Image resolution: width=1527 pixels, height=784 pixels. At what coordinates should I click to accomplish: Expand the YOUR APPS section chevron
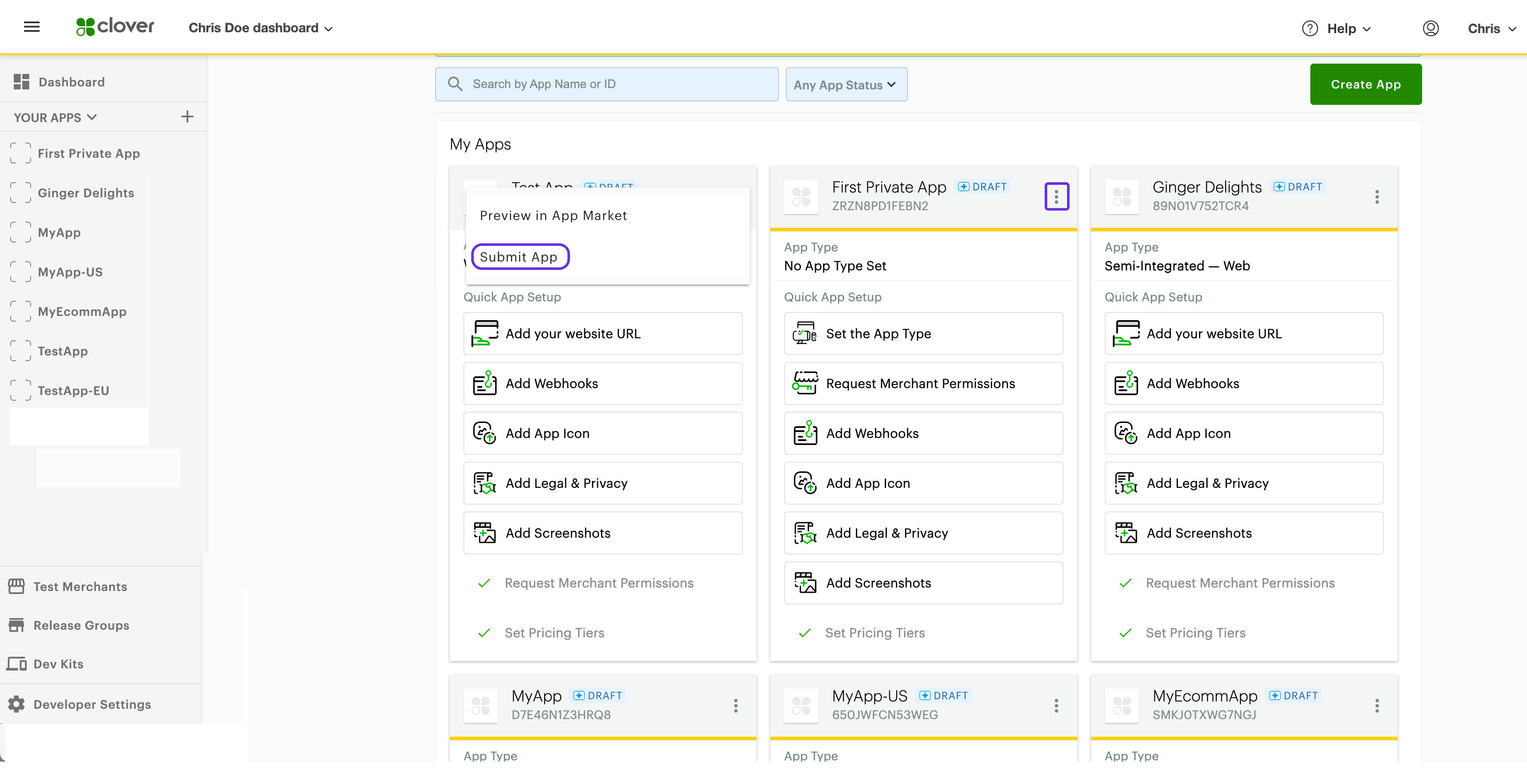click(x=92, y=117)
